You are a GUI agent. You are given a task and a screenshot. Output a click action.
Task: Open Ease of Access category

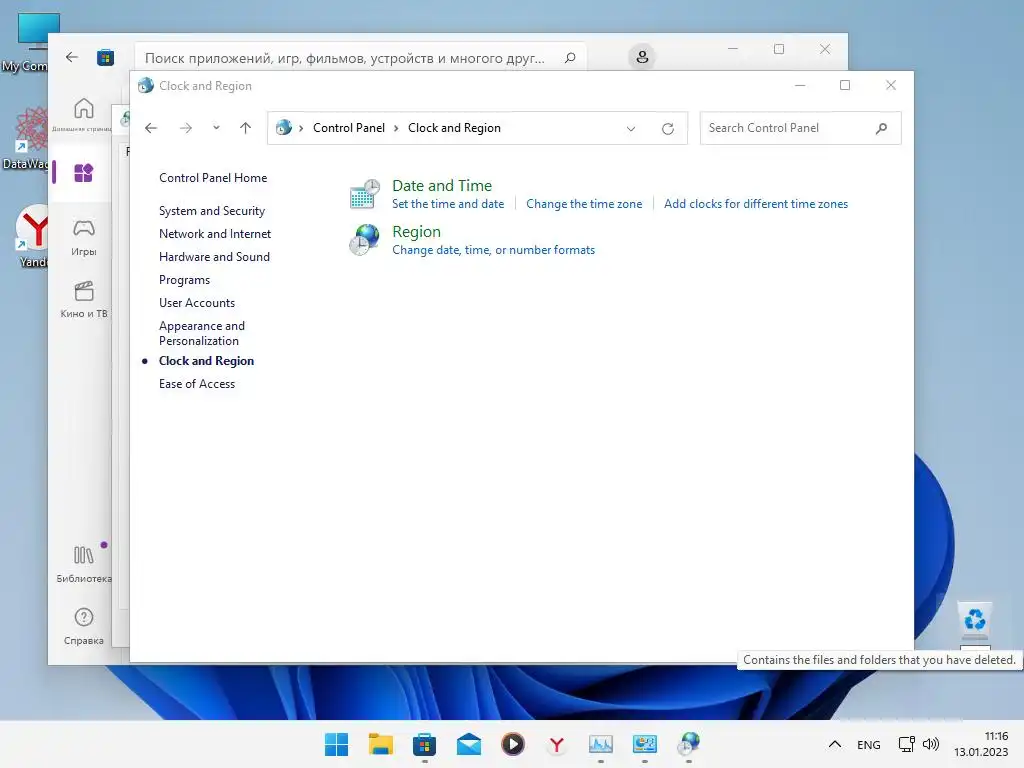[197, 384]
